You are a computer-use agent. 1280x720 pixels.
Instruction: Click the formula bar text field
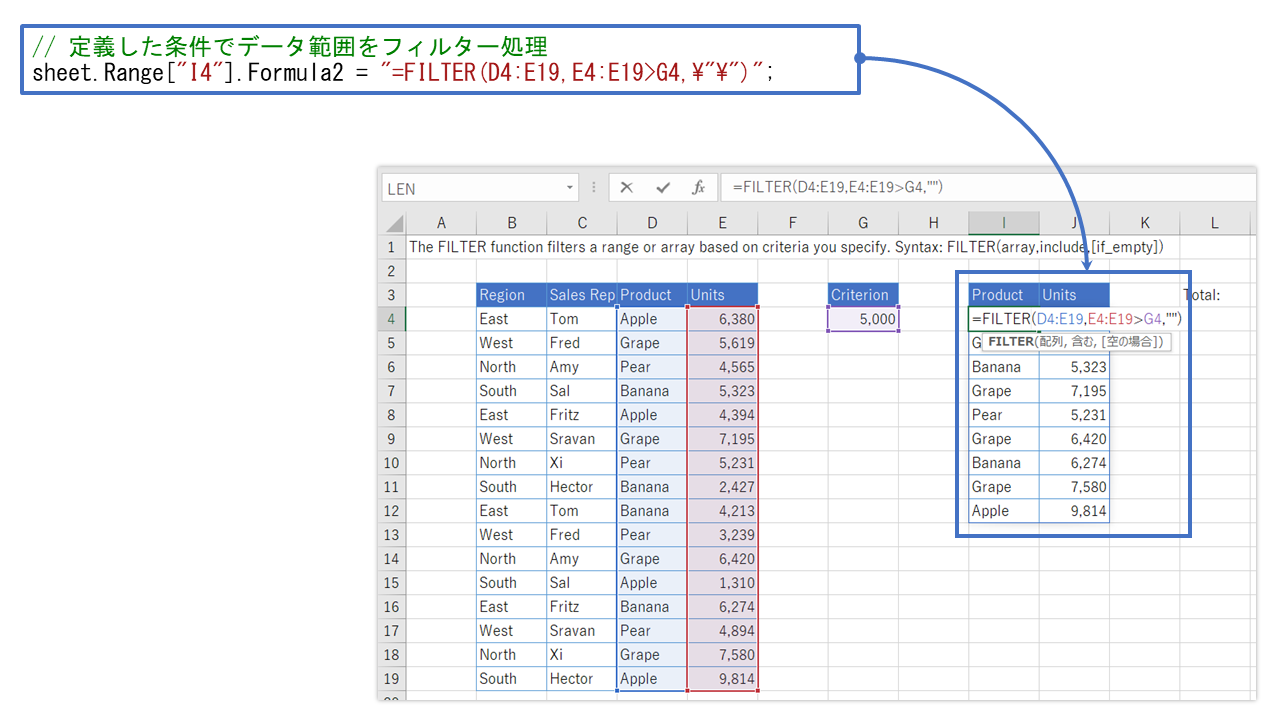pyautogui.click(x=990, y=187)
